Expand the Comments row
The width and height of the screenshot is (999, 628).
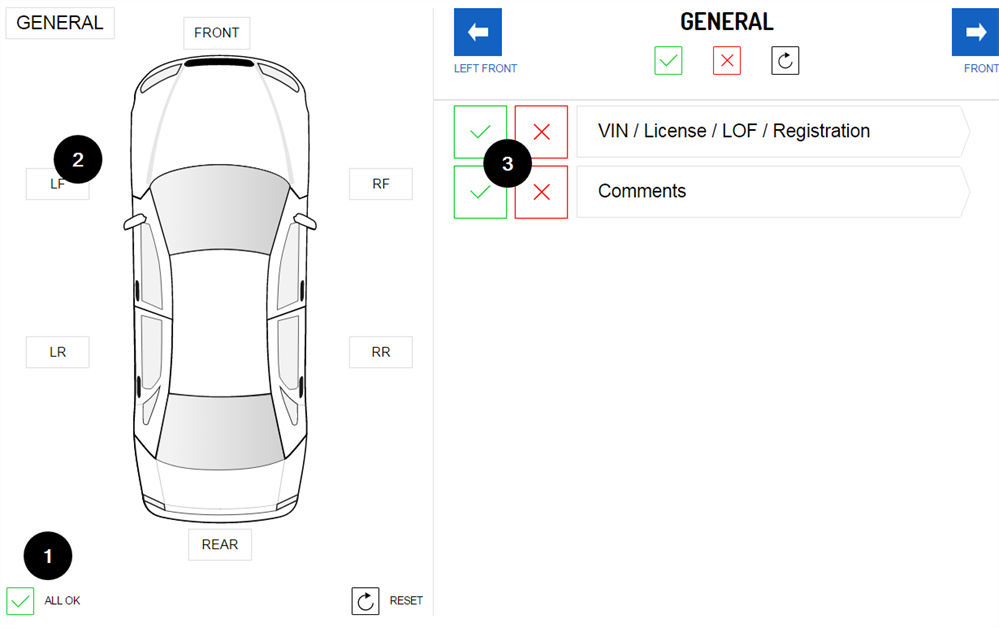pos(772,192)
